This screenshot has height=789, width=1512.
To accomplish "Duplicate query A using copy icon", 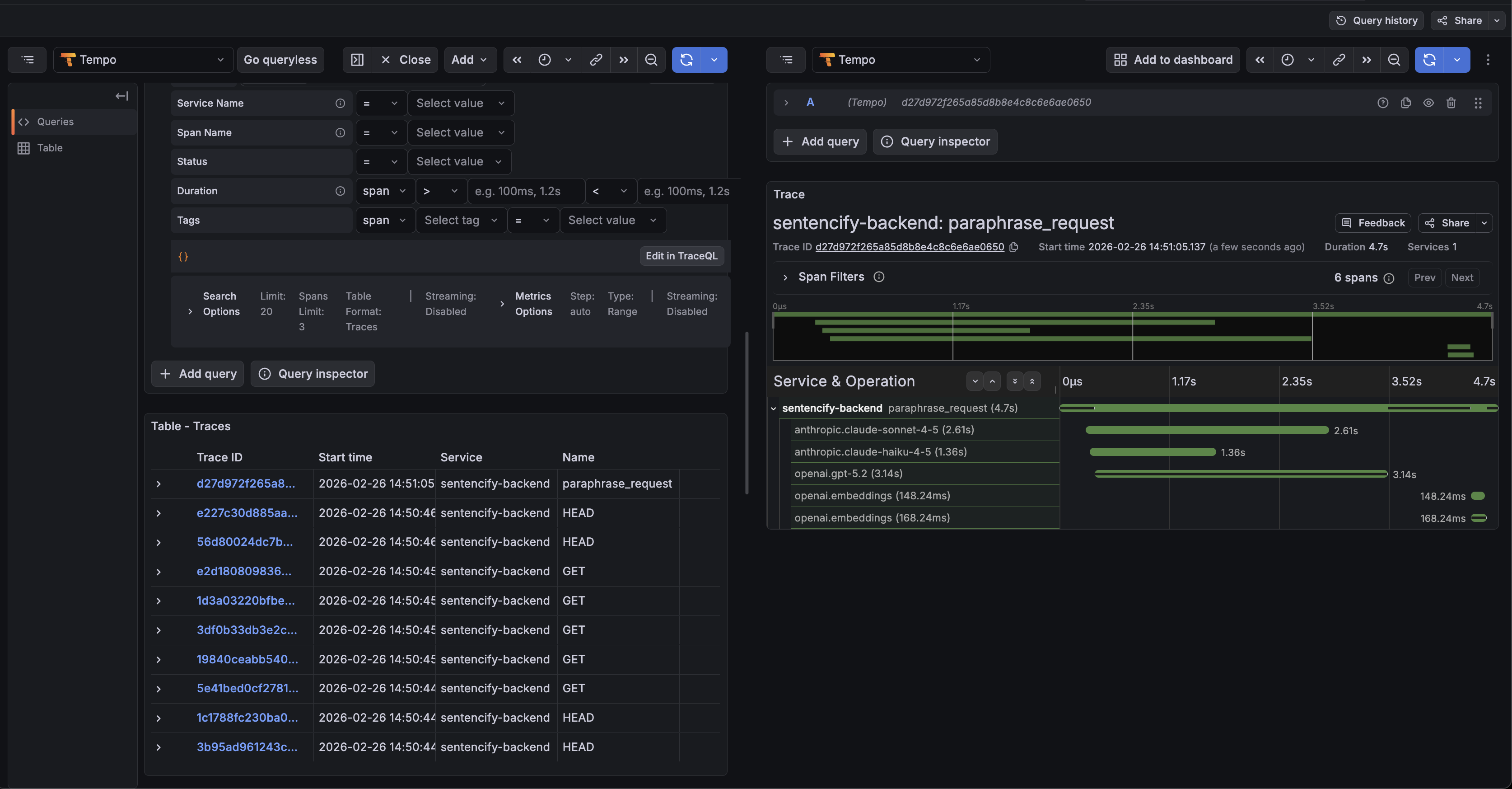I will click(1406, 103).
